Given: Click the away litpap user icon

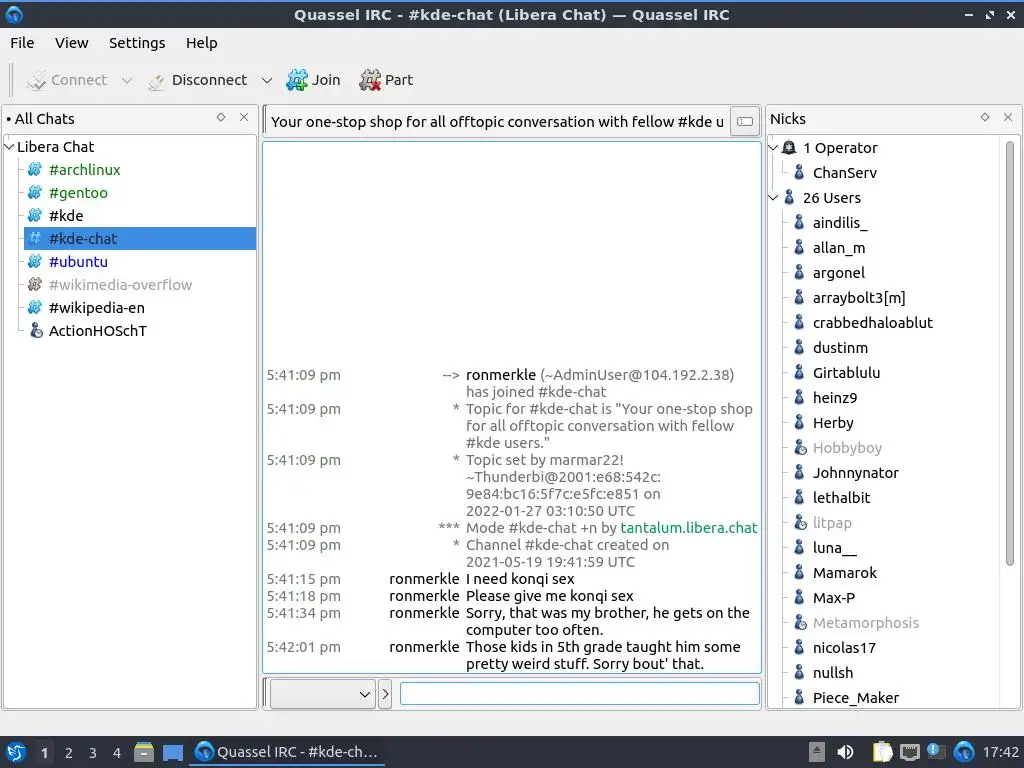Looking at the screenshot, I should point(800,522).
